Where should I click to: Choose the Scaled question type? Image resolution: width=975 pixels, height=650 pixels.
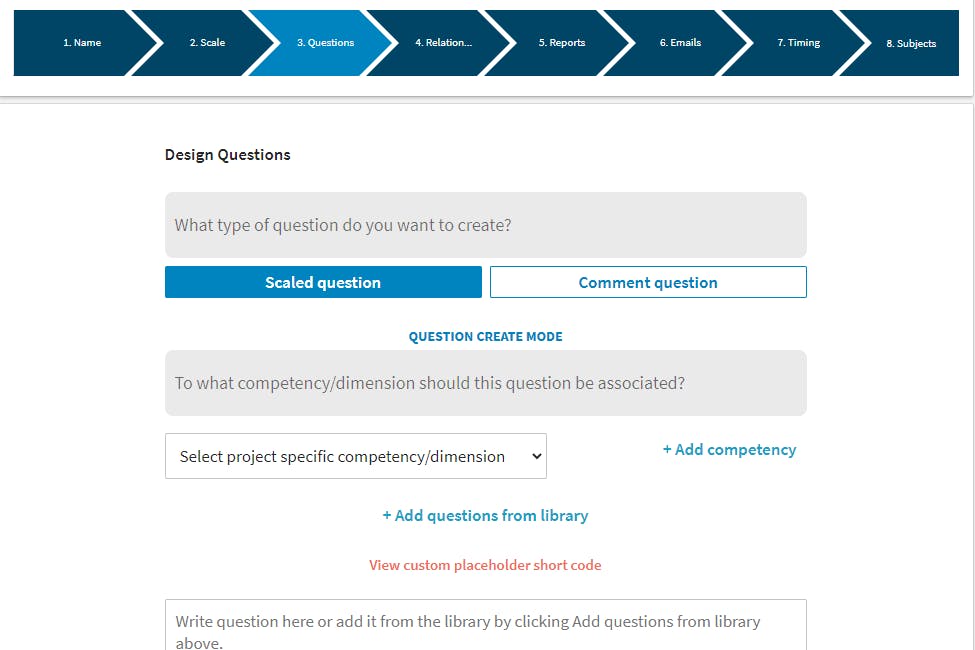323,282
